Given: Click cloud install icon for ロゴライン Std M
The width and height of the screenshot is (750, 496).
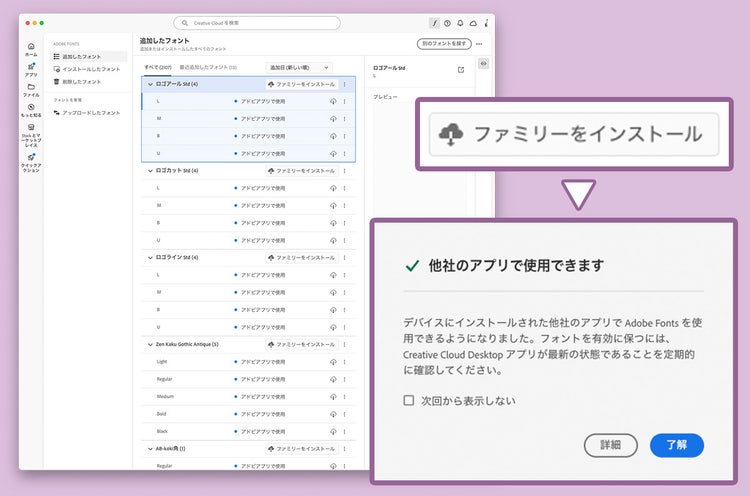Looking at the screenshot, I should 333,292.
